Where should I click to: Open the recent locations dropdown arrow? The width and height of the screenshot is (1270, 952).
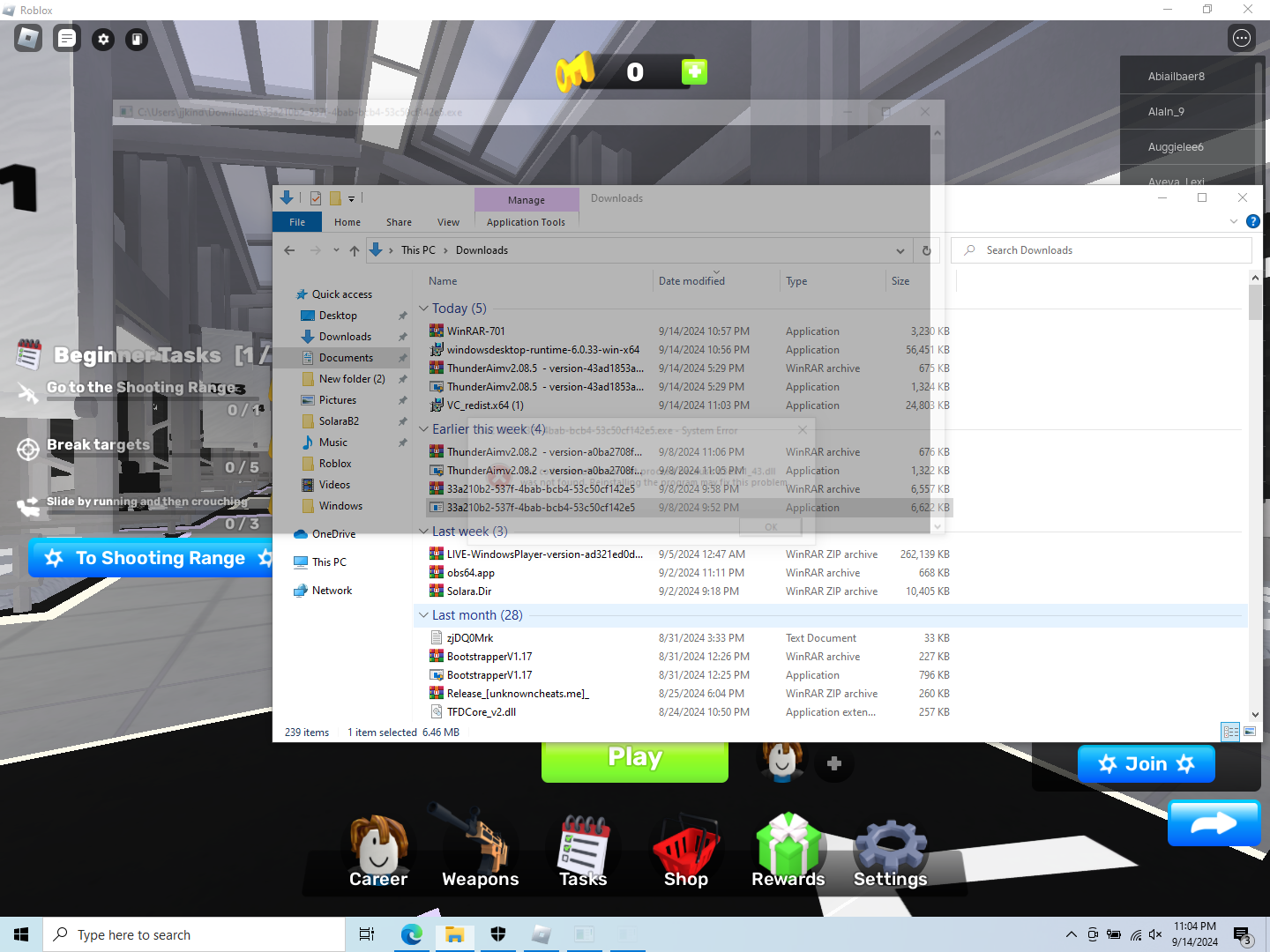[336, 250]
